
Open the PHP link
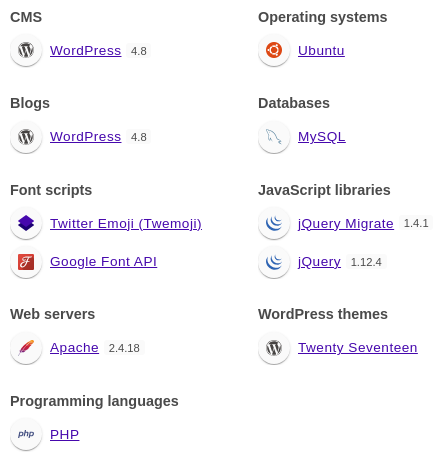64,434
